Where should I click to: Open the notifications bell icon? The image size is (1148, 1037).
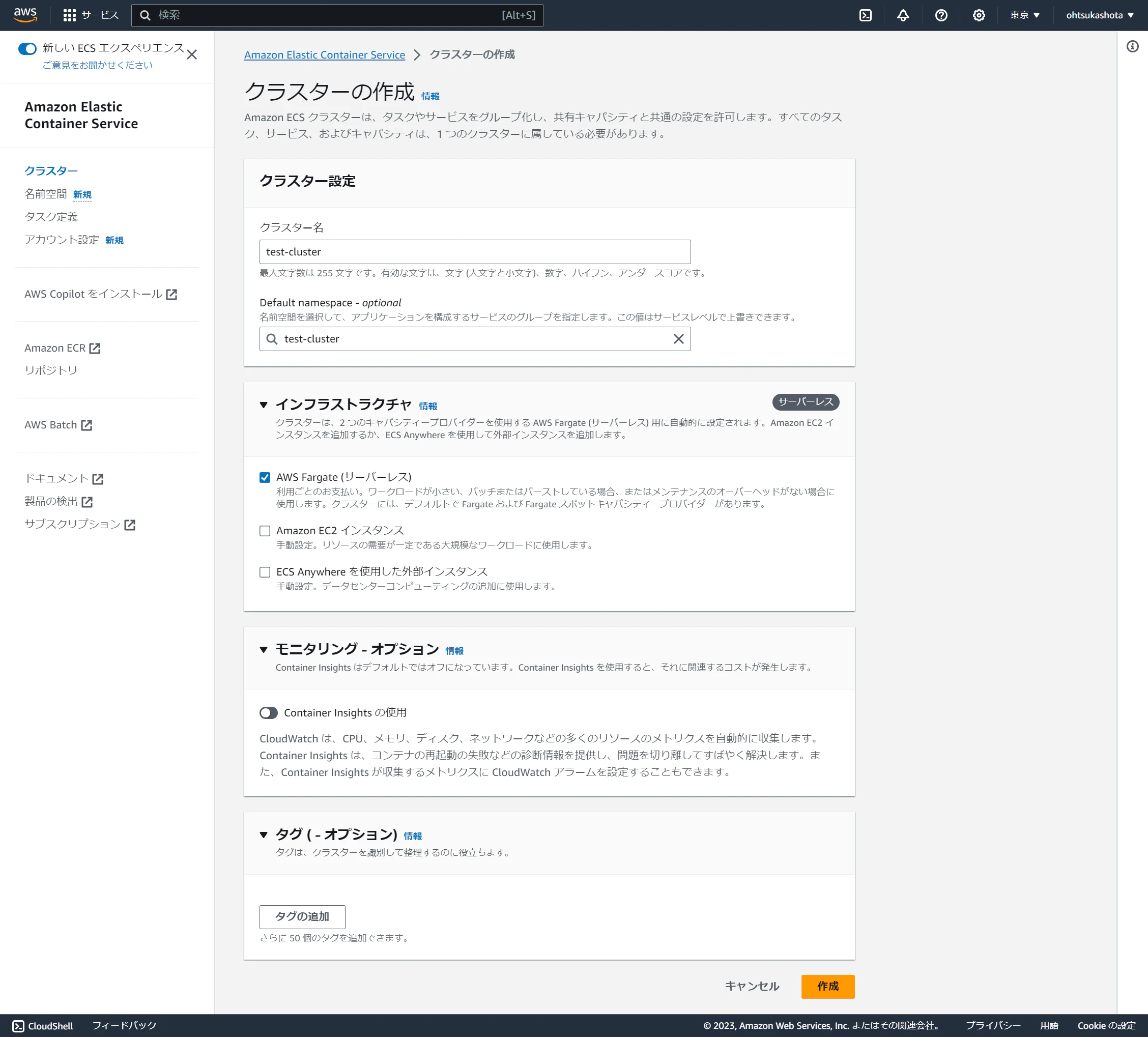click(x=903, y=15)
